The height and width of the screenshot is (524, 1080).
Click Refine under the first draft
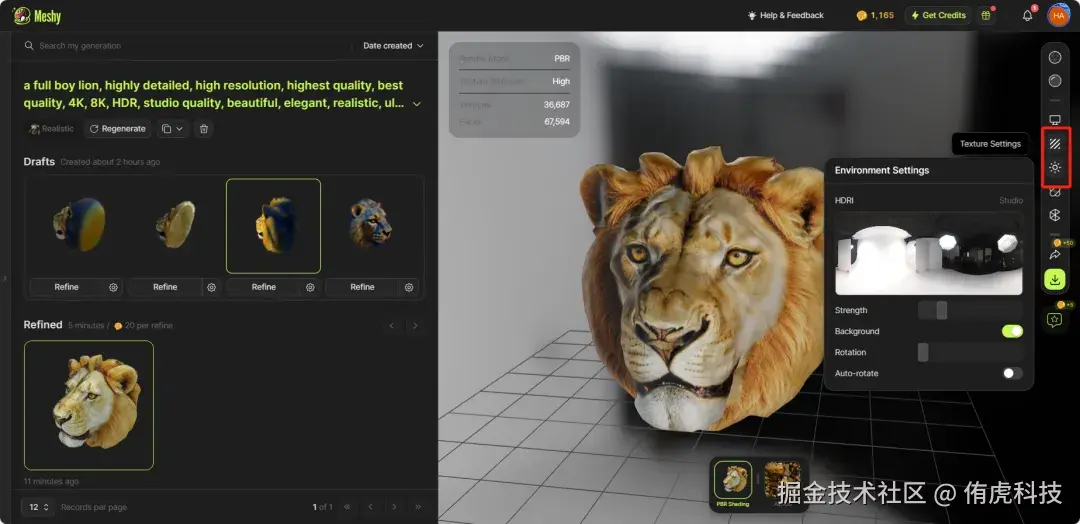point(67,287)
